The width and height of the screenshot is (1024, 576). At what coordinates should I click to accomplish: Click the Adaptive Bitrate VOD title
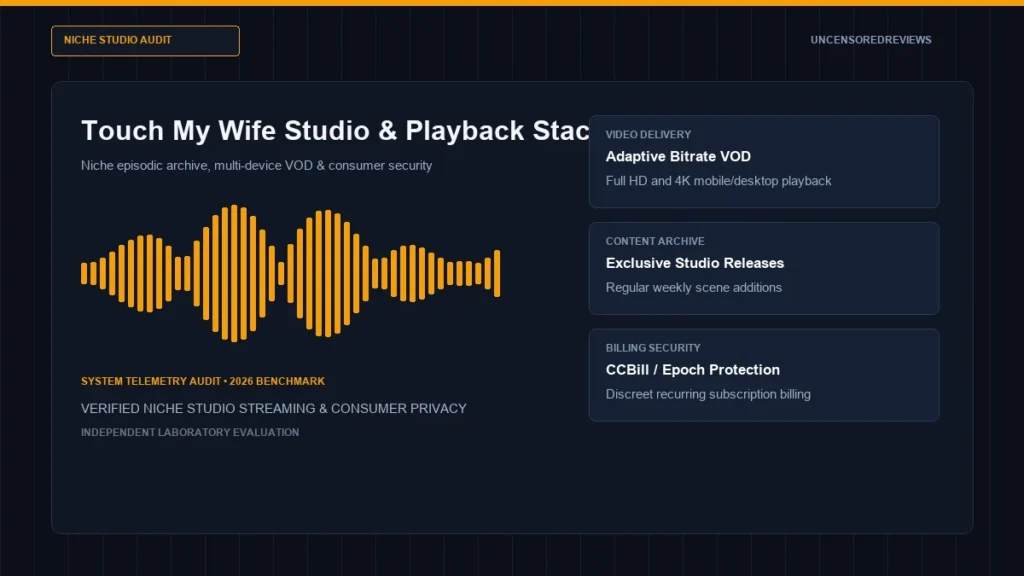coord(678,156)
